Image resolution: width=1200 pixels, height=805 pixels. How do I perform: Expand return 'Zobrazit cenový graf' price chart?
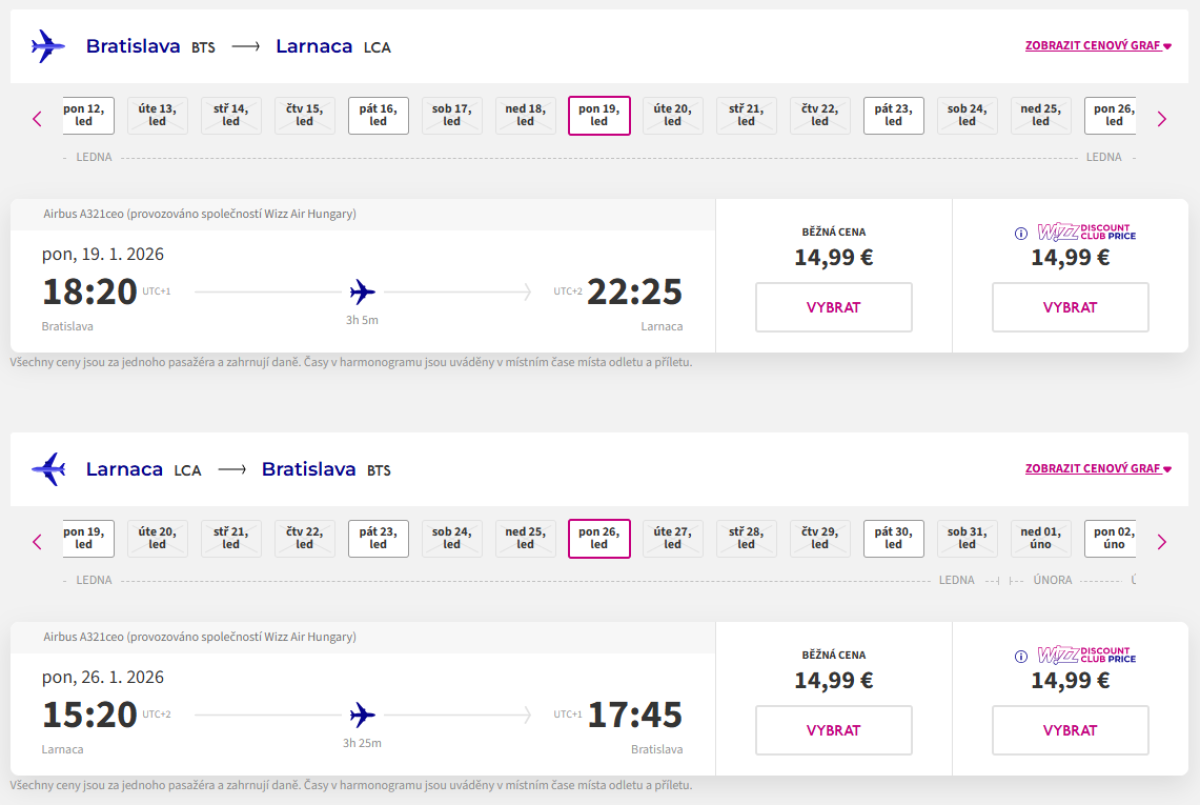1097,469
